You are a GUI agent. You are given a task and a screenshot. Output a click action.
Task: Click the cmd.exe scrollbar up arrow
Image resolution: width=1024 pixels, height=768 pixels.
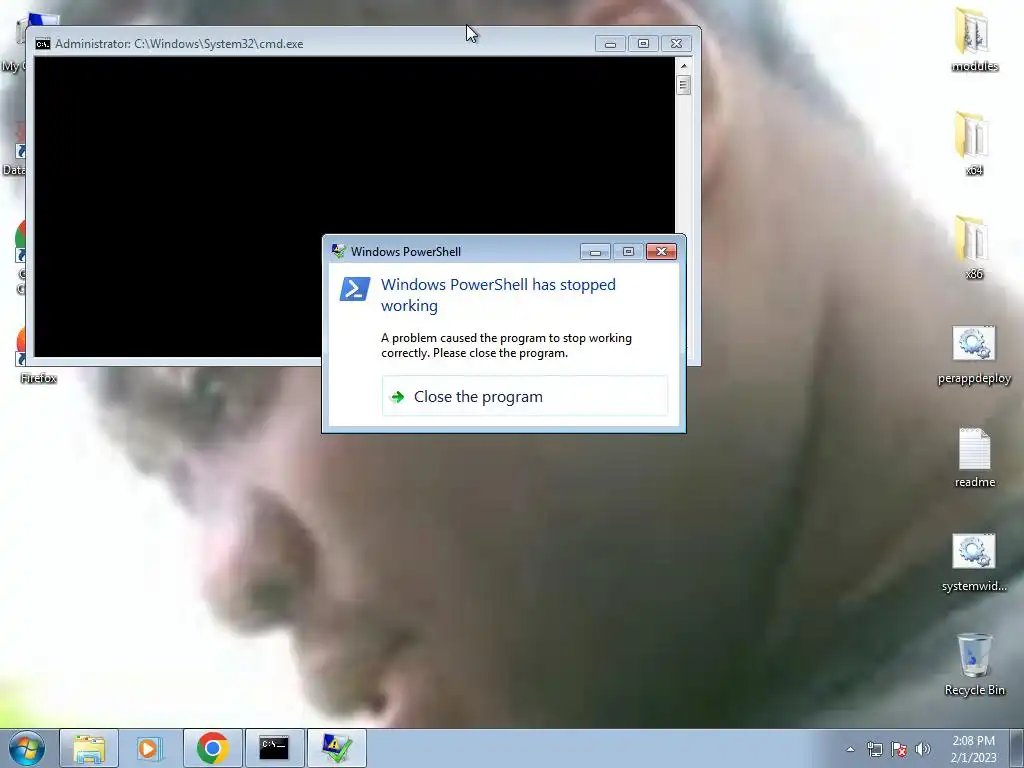click(x=684, y=65)
